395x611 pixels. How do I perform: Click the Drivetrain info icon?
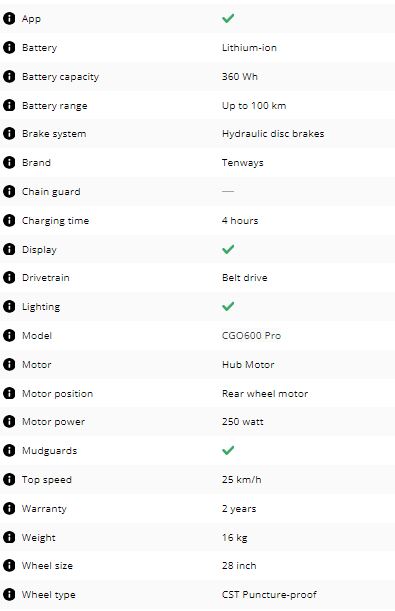coord(9,277)
